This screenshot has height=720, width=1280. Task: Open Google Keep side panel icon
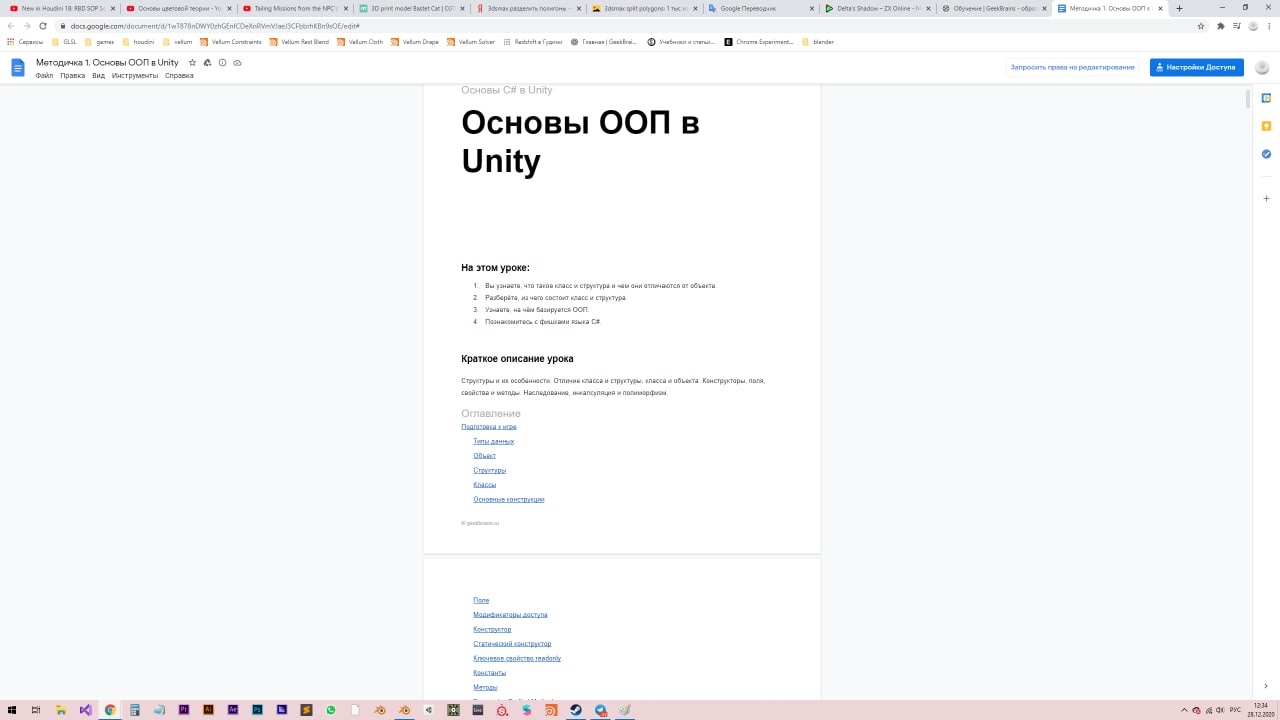click(x=1266, y=126)
